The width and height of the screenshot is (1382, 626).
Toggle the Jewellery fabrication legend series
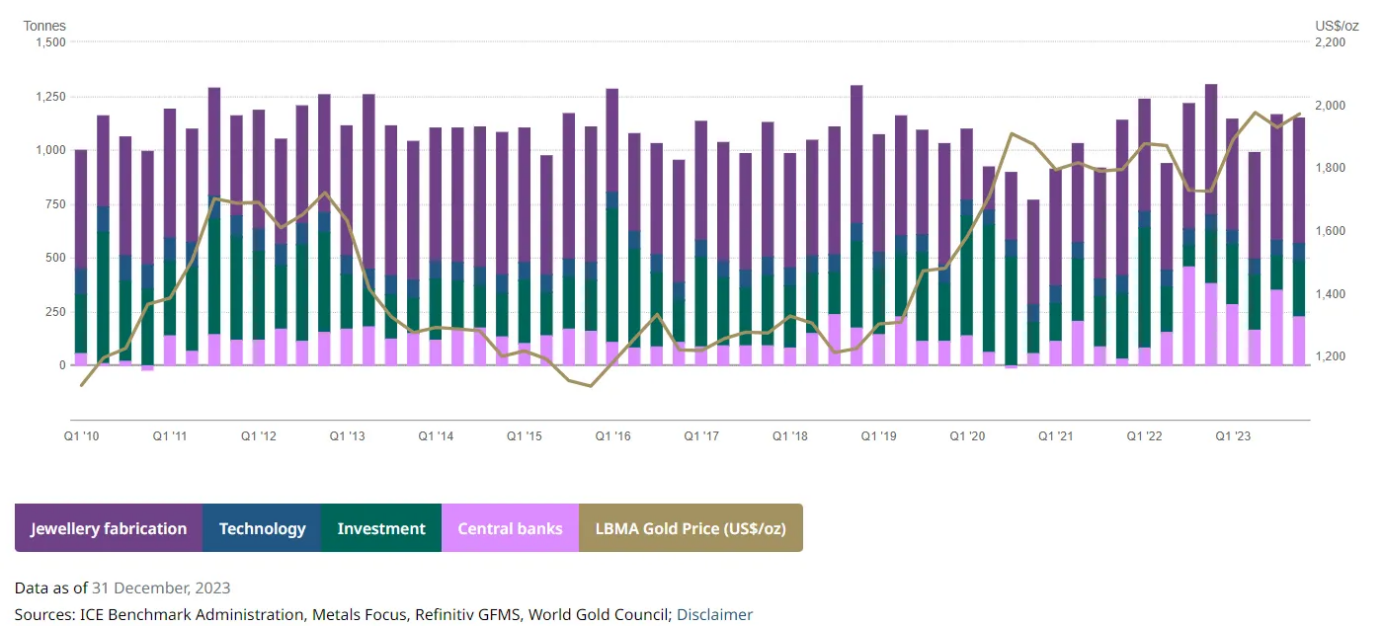click(108, 528)
